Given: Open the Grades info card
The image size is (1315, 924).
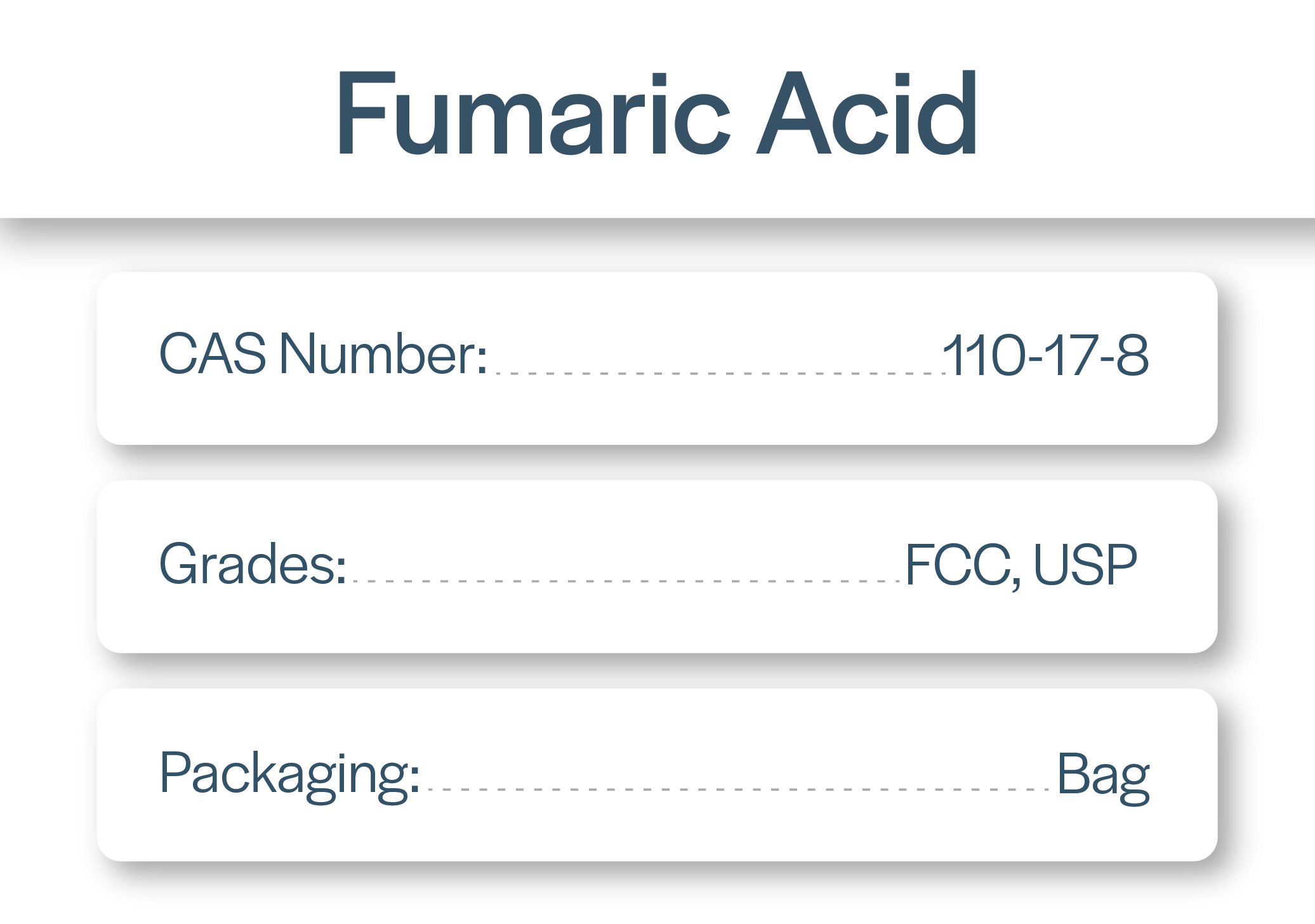Looking at the screenshot, I should coord(657,566).
